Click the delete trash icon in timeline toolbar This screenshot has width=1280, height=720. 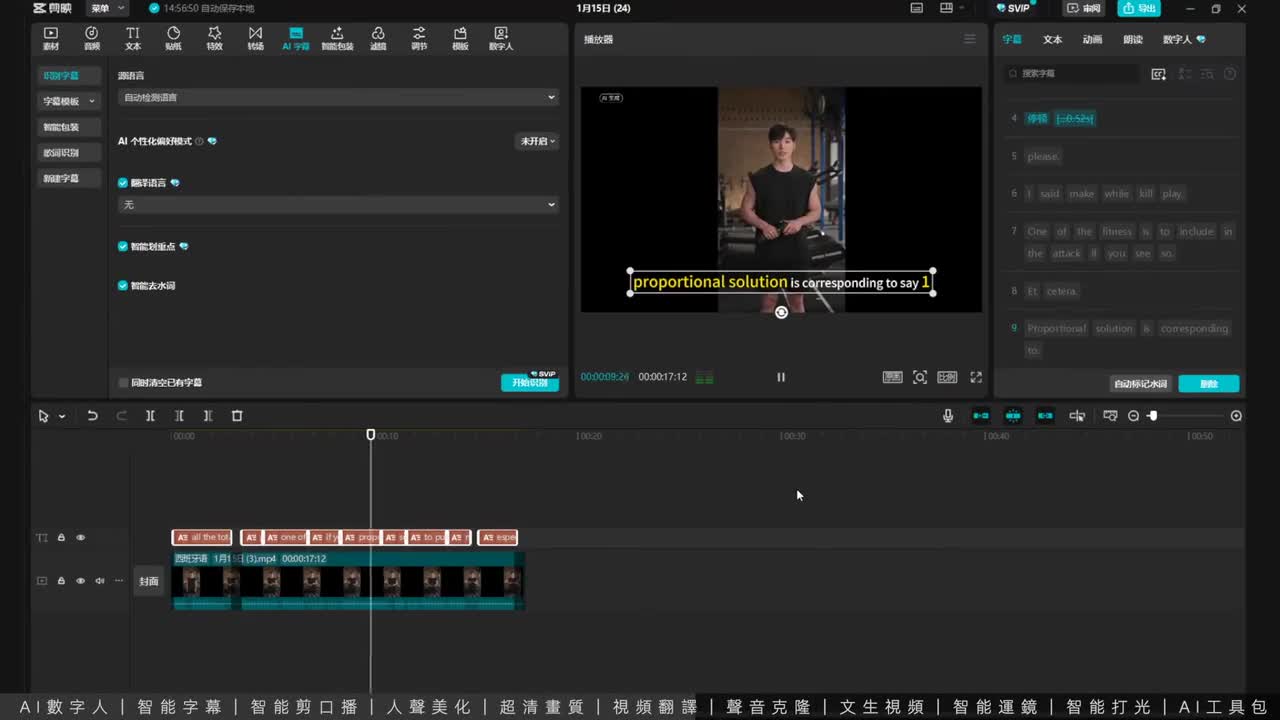237,416
